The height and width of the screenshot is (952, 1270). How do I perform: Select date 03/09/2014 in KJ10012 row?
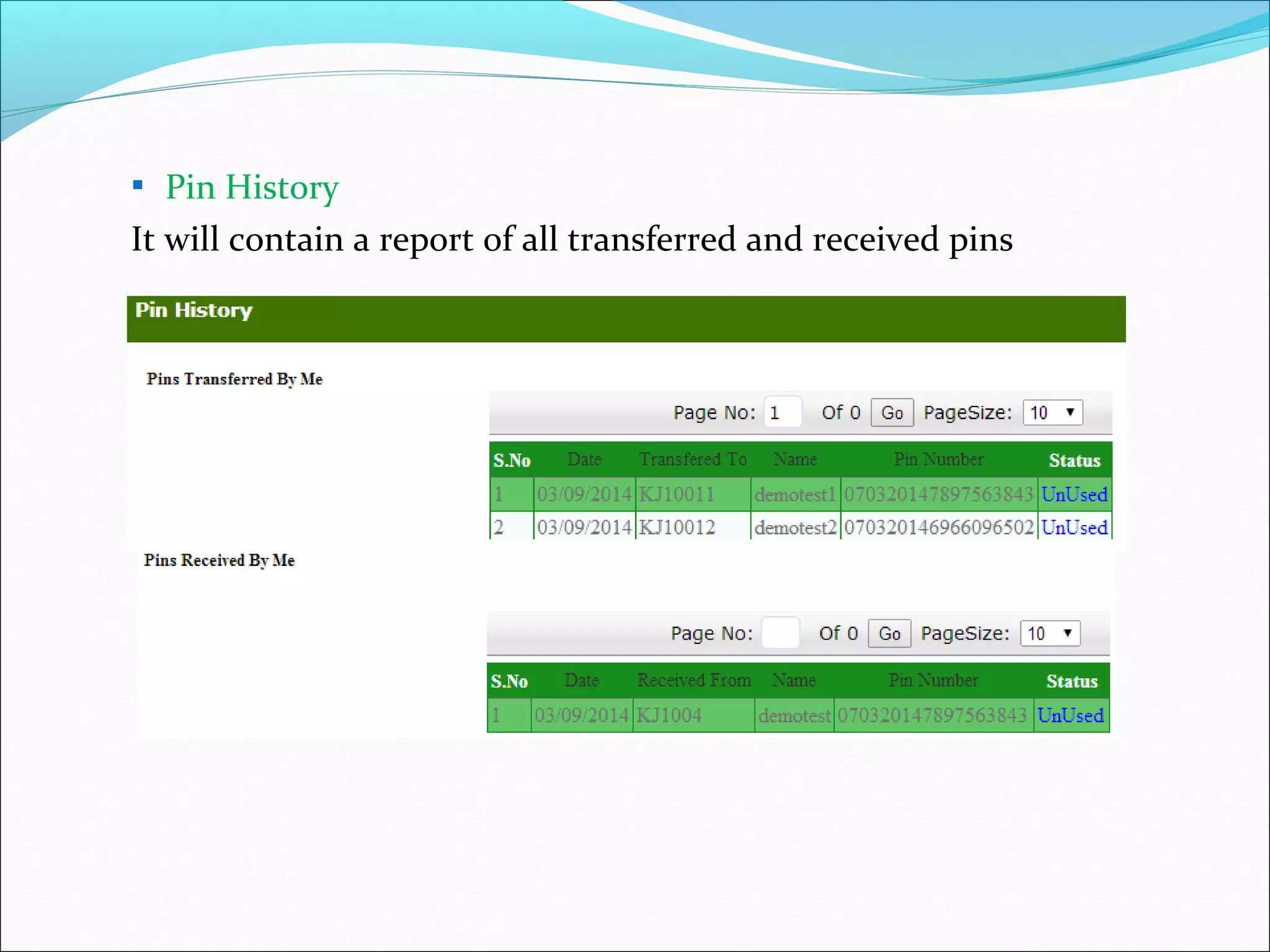[x=584, y=527]
